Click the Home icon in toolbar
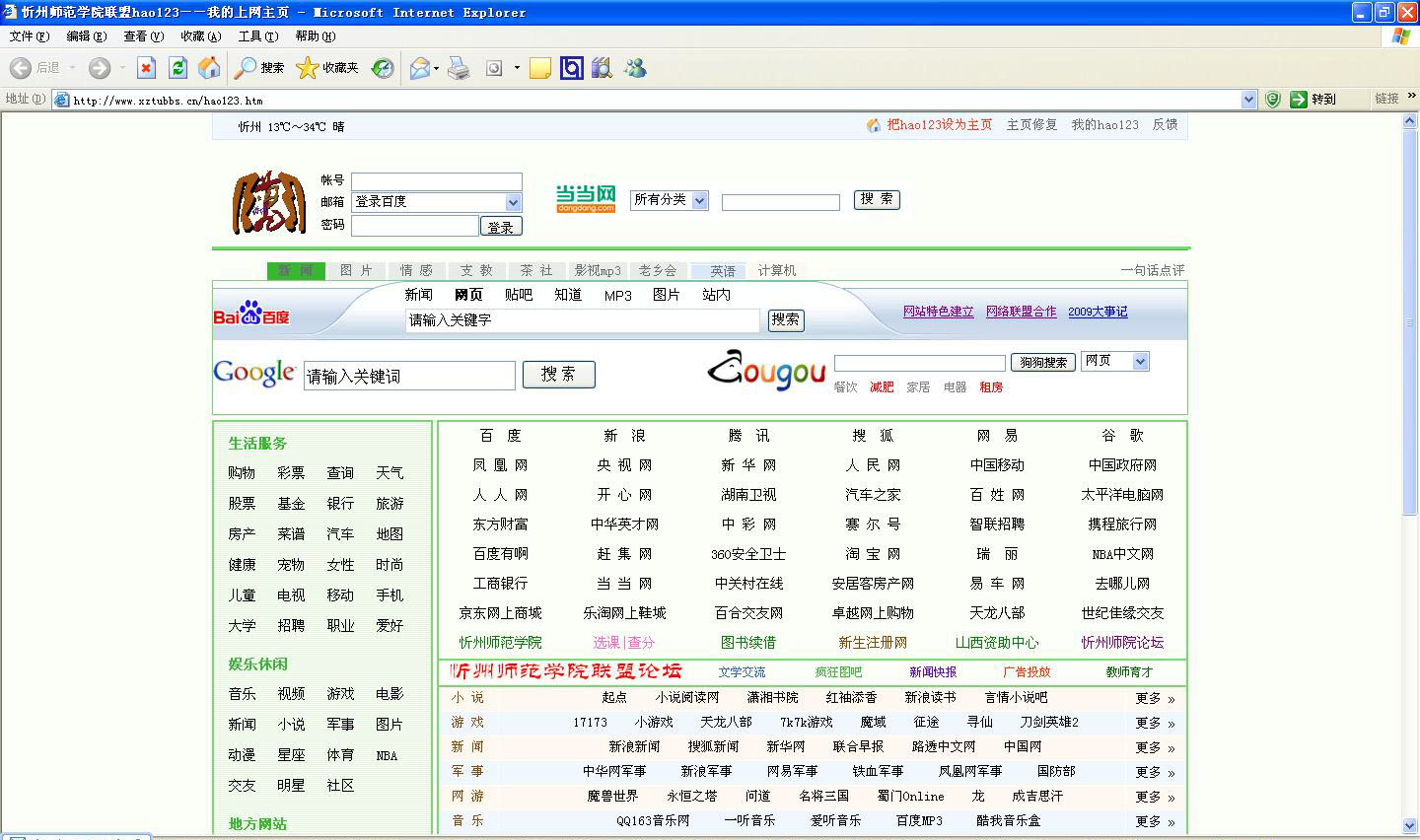The image size is (1420, 840). [209, 68]
